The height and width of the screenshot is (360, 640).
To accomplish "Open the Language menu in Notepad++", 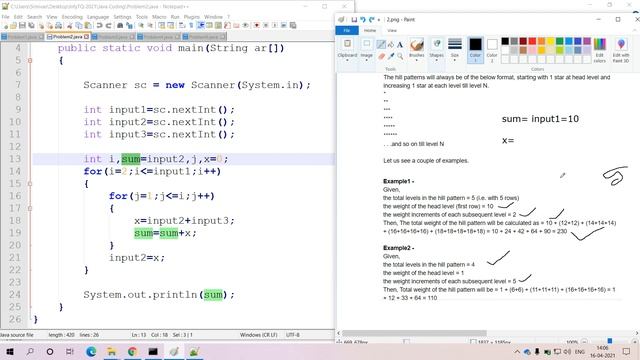I will point(98,17).
